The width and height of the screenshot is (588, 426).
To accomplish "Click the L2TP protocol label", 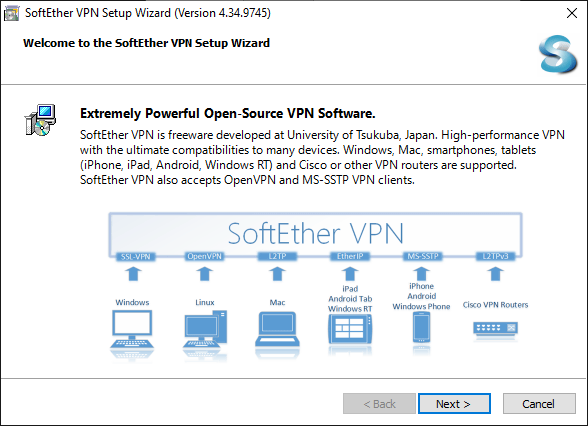I will click(277, 256).
